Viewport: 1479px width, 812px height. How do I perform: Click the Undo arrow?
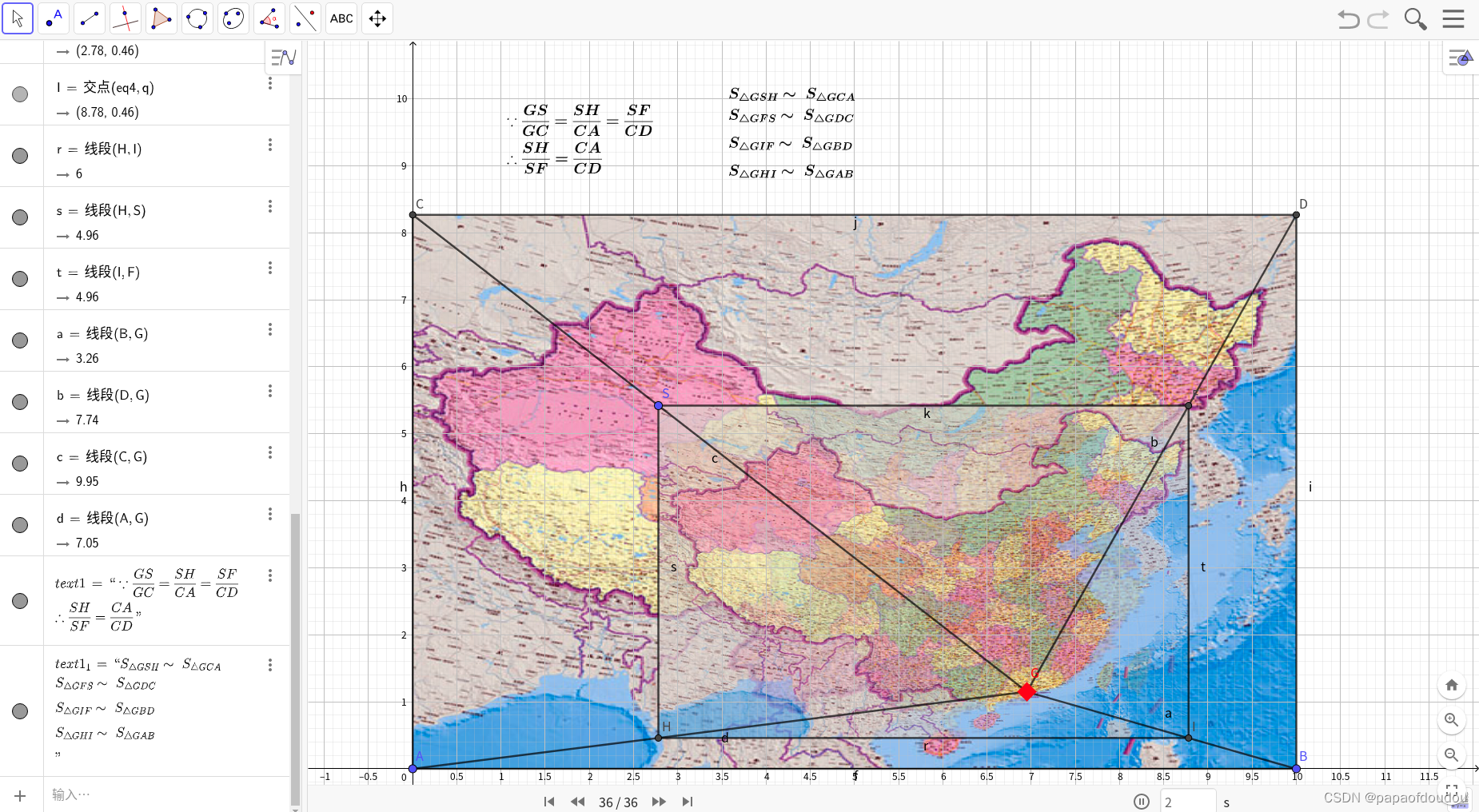click(1349, 19)
